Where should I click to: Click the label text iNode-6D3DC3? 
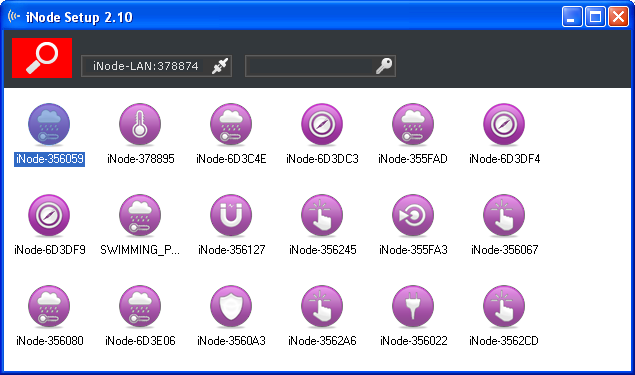[322, 159]
